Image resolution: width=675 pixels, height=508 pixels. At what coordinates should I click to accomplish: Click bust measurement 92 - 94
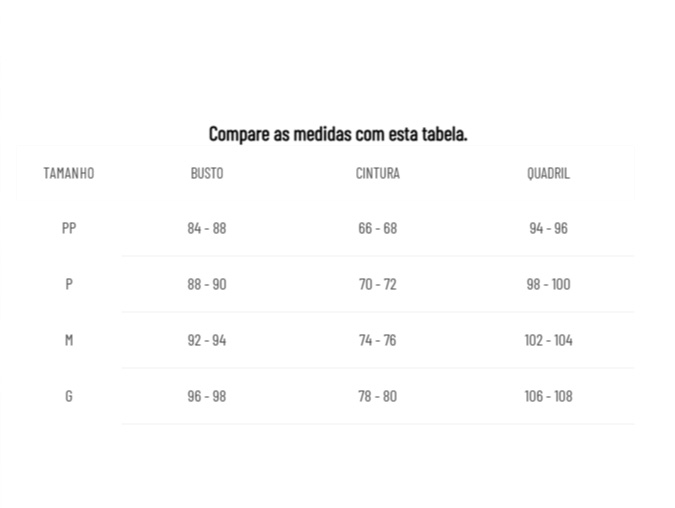pyautogui.click(x=207, y=340)
